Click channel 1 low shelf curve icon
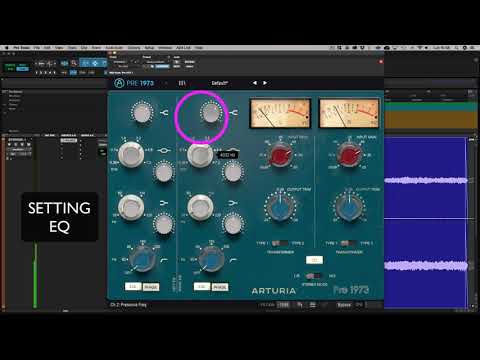Screen dimensions: 480x360 coord(164,203)
